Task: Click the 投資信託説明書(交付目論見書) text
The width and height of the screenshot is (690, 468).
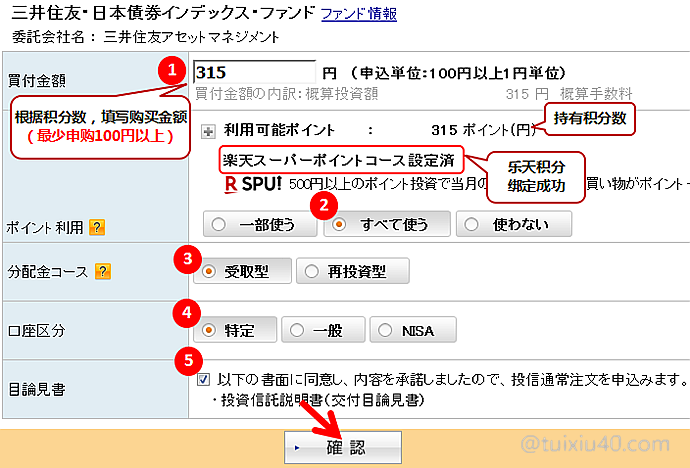Action: [323, 400]
